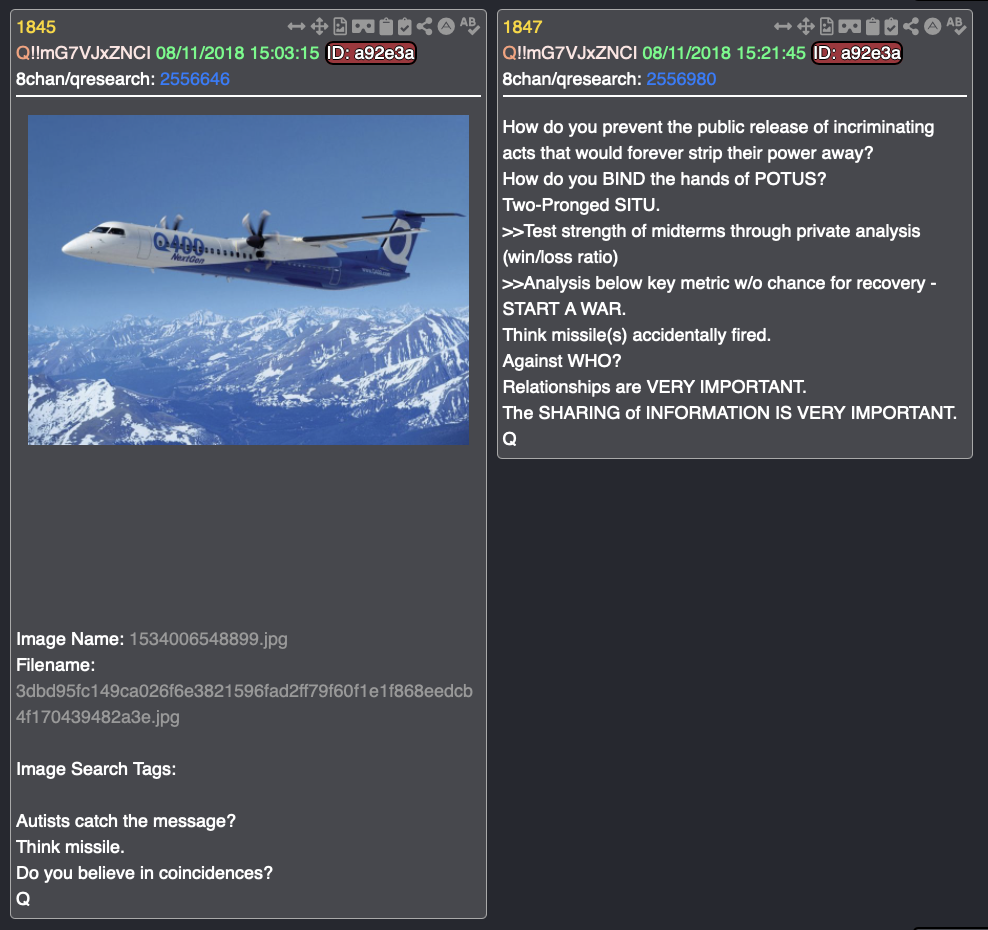Copy post 1847 using the plain clipboard icon

pyautogui.click(x=873, y=26)
